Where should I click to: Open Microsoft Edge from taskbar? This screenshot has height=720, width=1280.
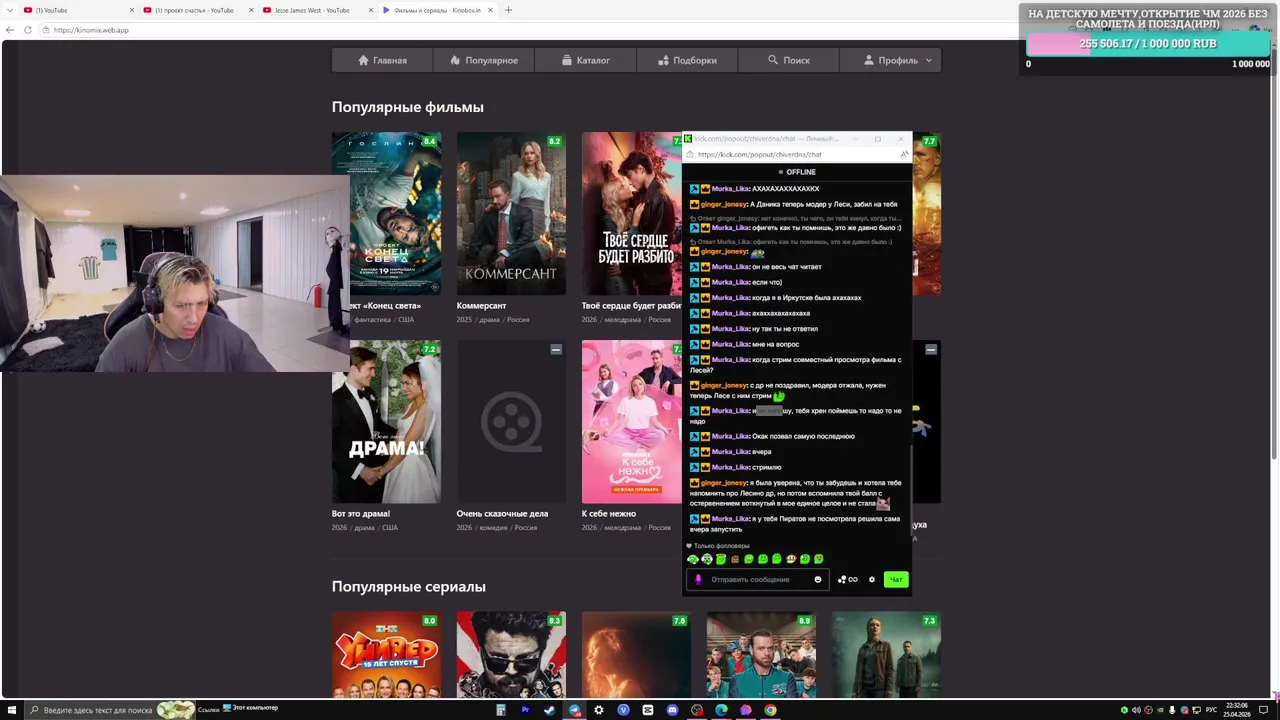721,710
